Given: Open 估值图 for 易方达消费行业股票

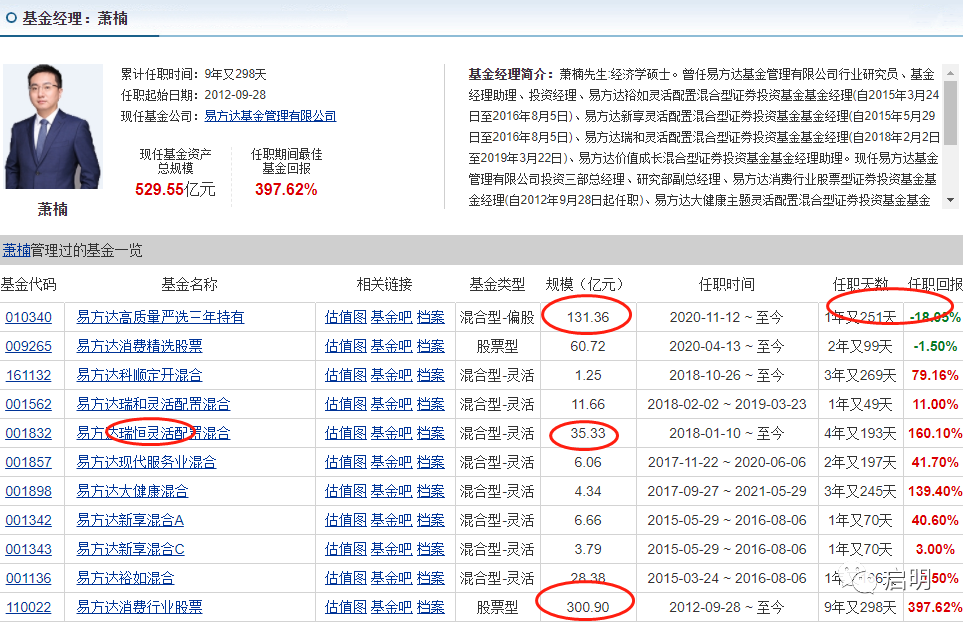Looking at the screenshot, I should pos(346,607).
